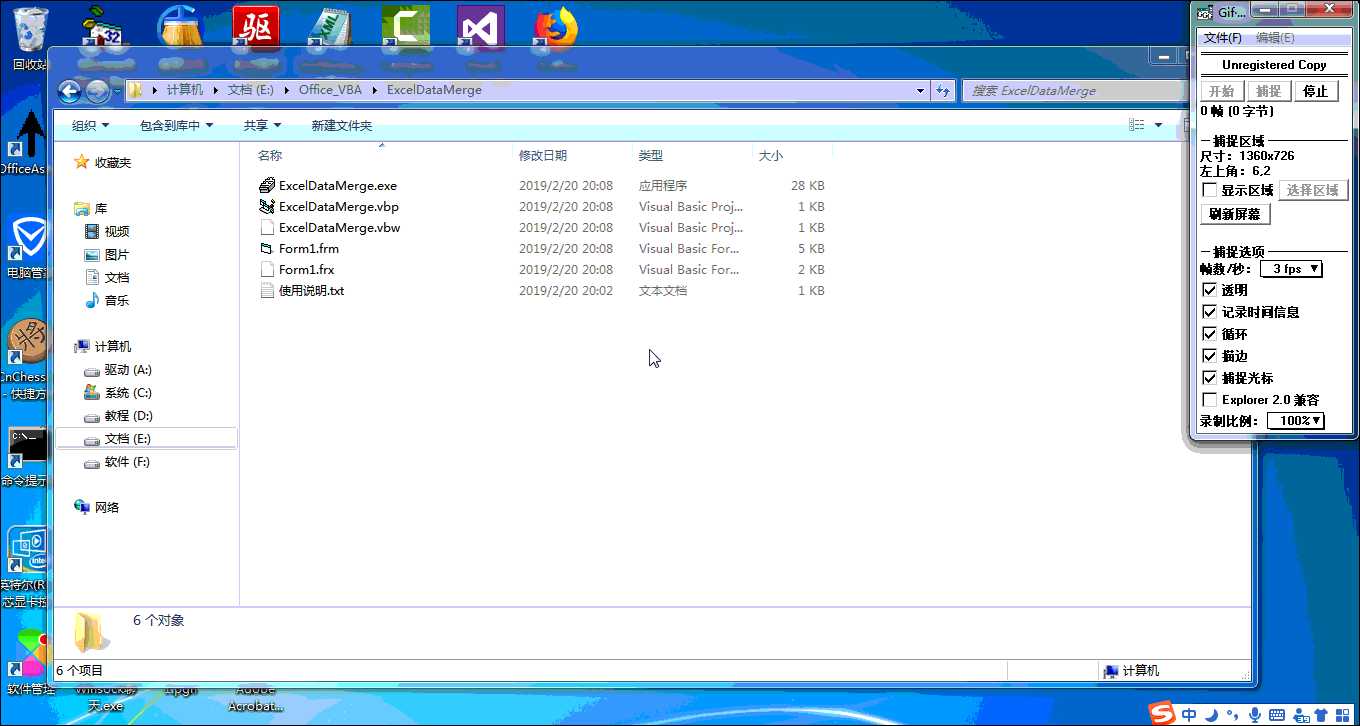The height and width of the screenshot is (726, 1360).
Task: Open the 3 fps frame rate dropdown
Action: 1291,269
